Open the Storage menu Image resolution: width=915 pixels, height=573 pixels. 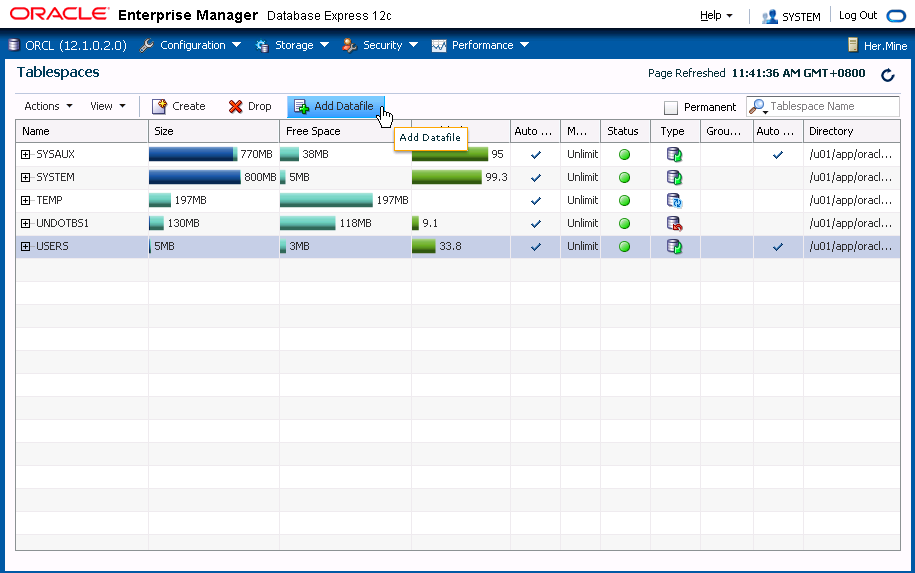(292, 45)
